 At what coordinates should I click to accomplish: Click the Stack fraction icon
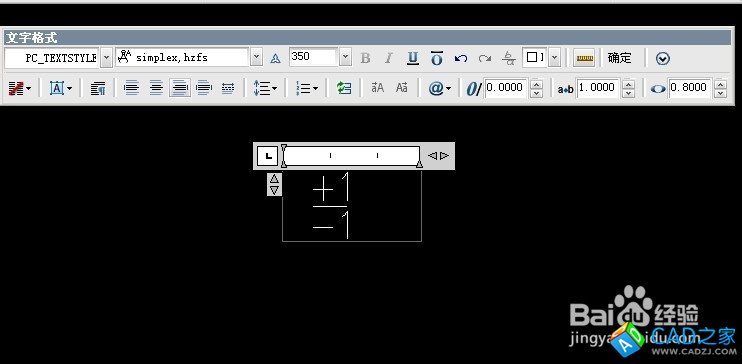(509, 58)
